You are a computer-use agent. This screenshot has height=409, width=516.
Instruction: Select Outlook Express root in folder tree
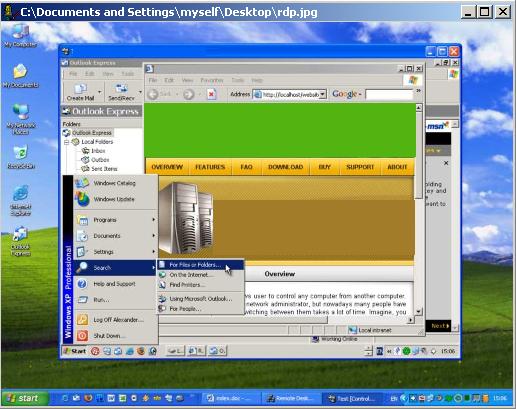click(x=92, y=133)
